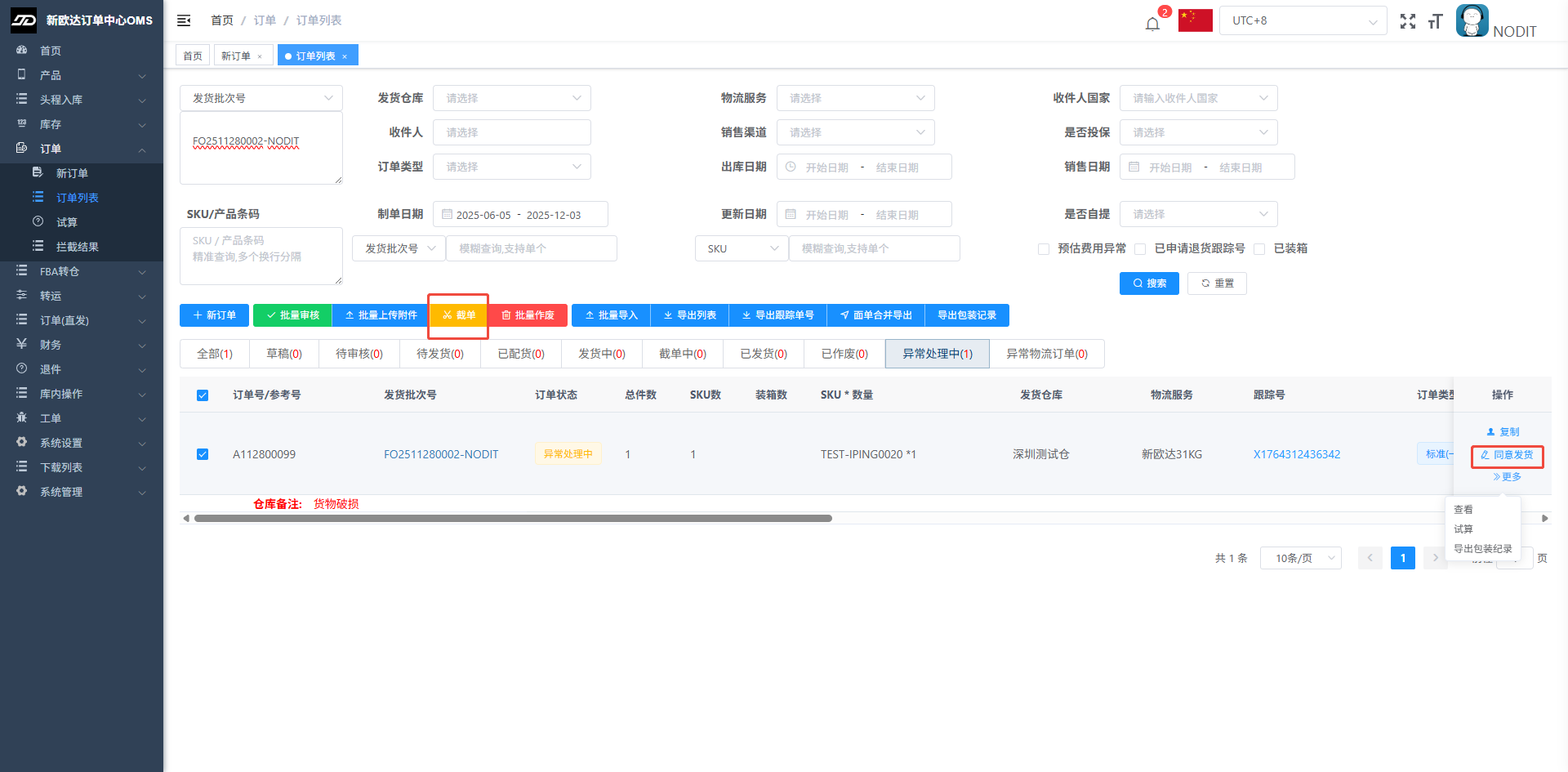Enable the 已装箱 checkbox
The width and height of the screenshot is (1568, 772).
[x=1259, y=249]
